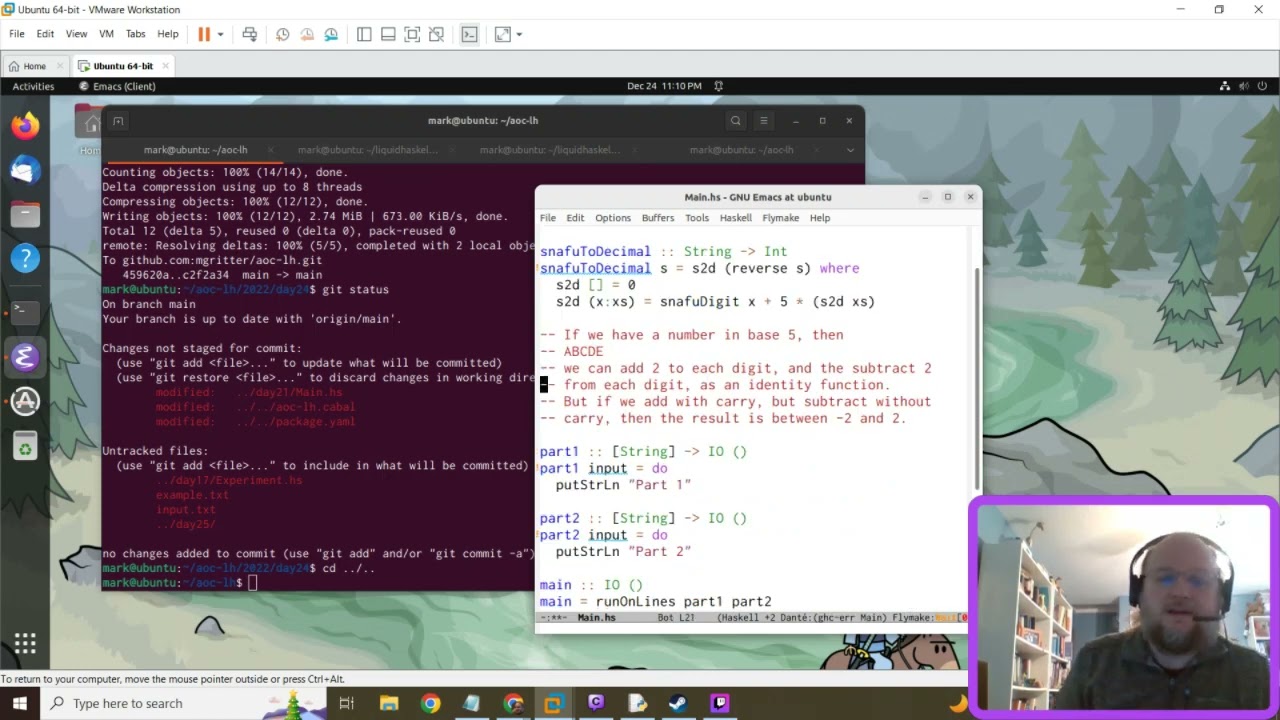Screen dimensions: 1280x720
Task: Open Help from the Ubuntu dock
Action: [25, 258]
